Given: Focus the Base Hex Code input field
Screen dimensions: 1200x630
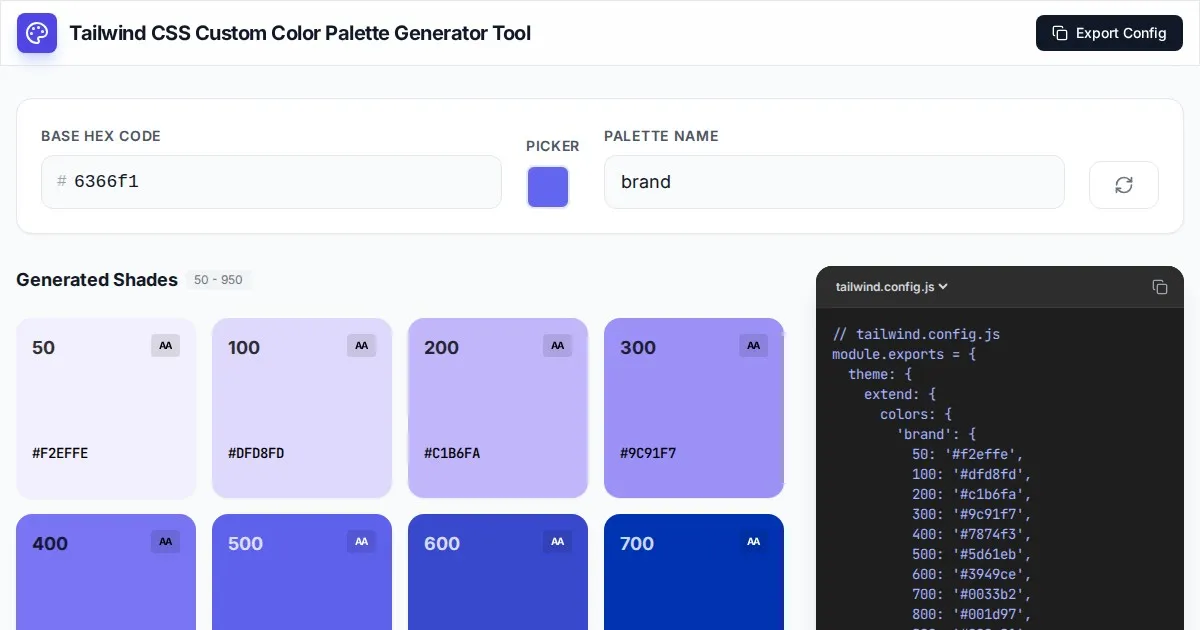Looking at the screenshot, I should point(280,182).
